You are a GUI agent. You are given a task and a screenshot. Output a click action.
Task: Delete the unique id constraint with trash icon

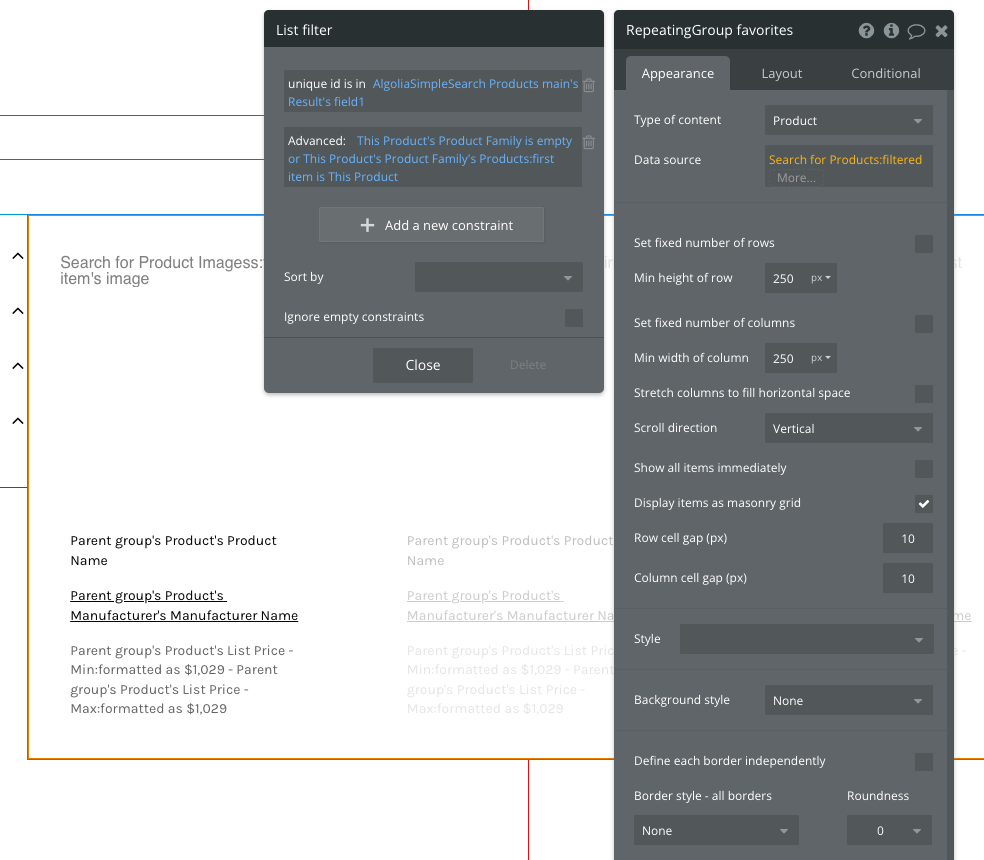pyautogui.click(x=589, y=85)
